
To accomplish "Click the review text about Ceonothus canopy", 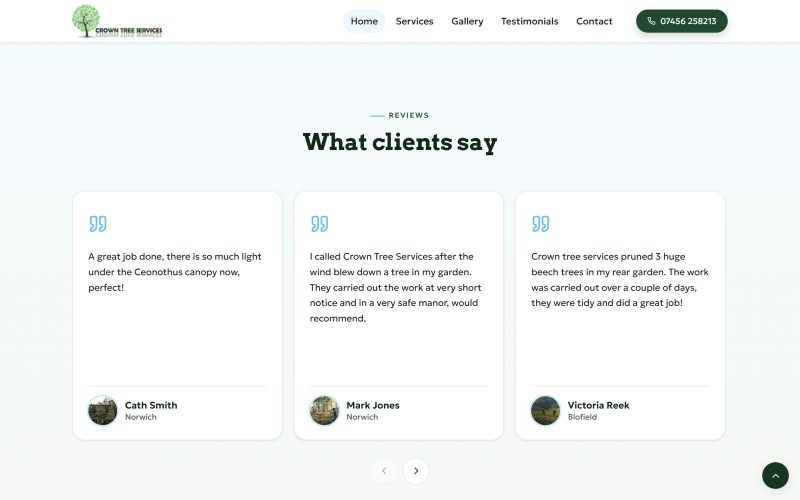I will 175,272.
